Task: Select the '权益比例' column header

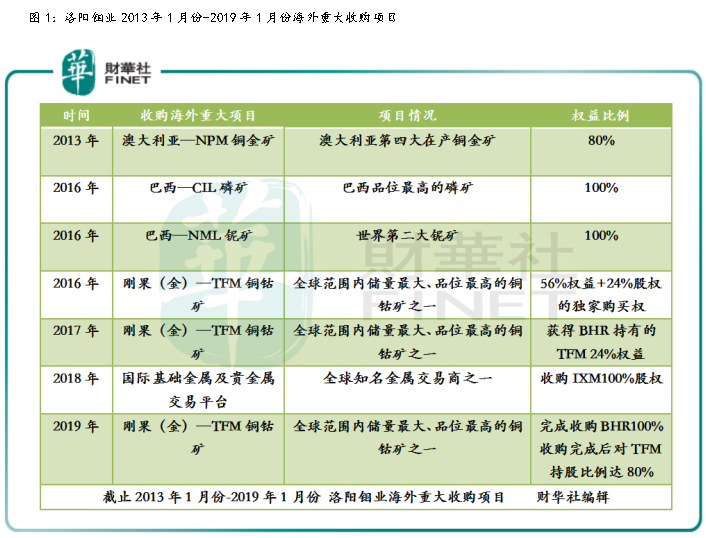Action: tap(601, 116)
